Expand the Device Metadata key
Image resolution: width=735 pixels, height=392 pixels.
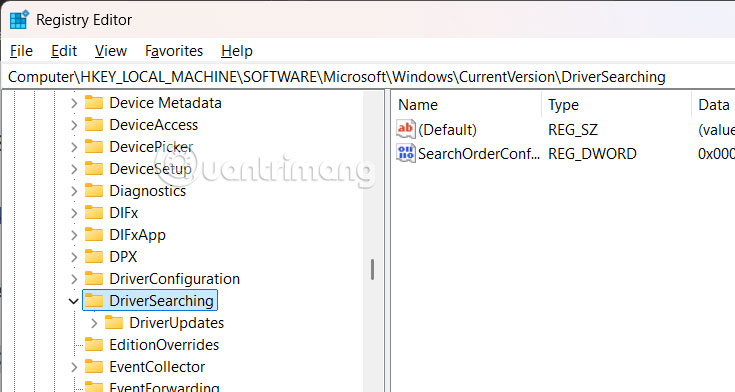[74, 103]
